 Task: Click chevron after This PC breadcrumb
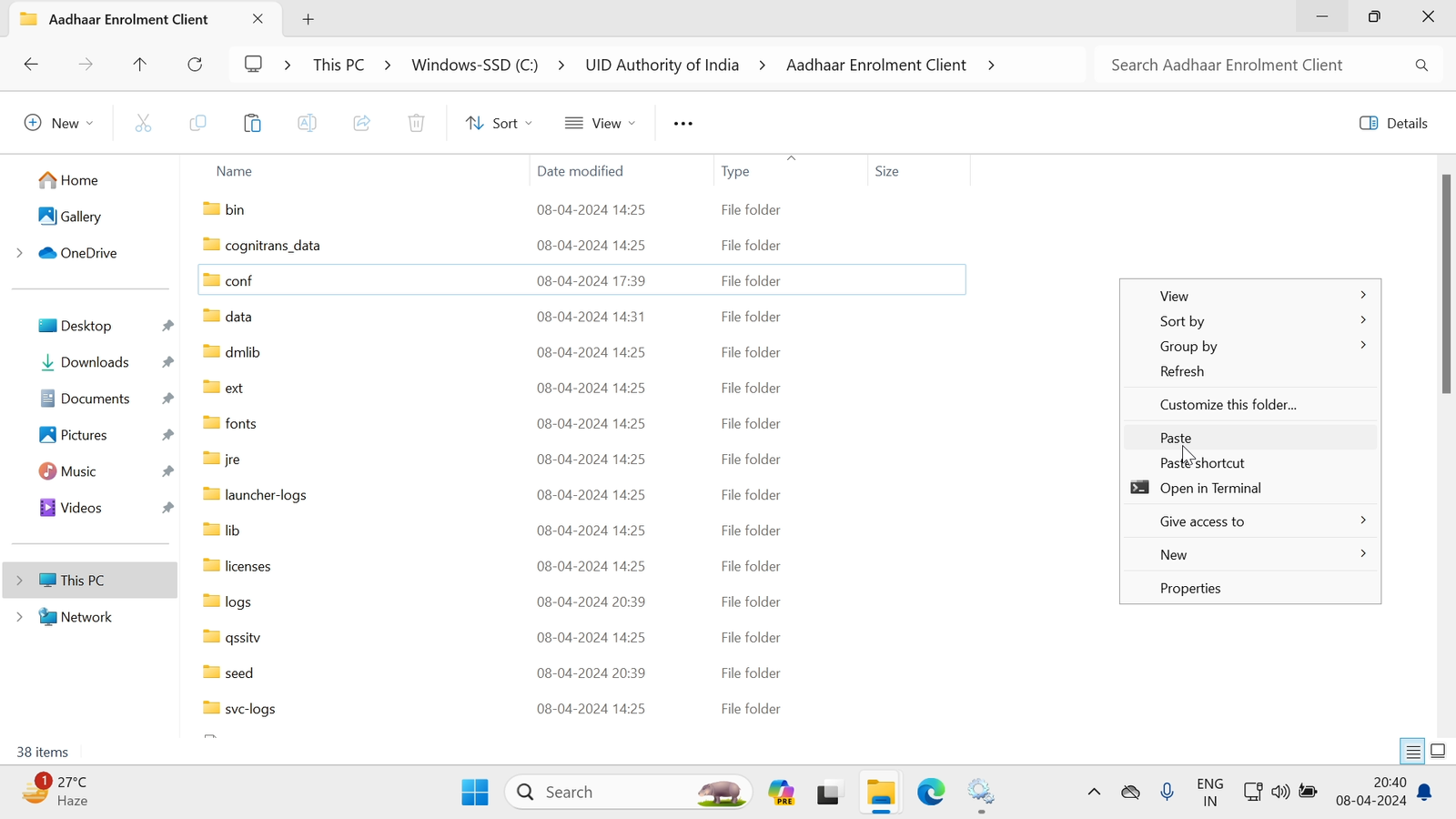[388, 65]
